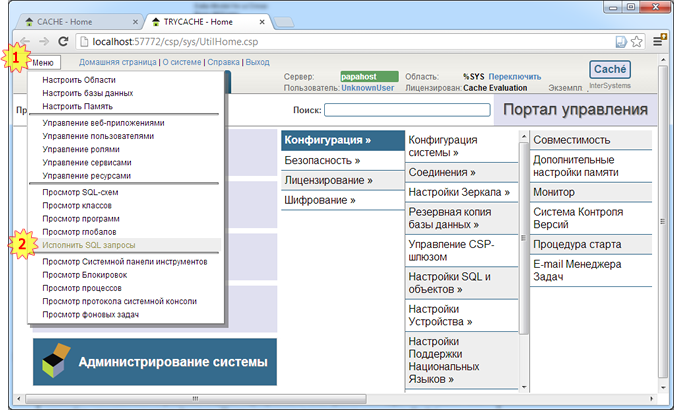Open Просмотр протокола системной консоли item
This screenshot has height=410, width=674.
click(119, 302)
